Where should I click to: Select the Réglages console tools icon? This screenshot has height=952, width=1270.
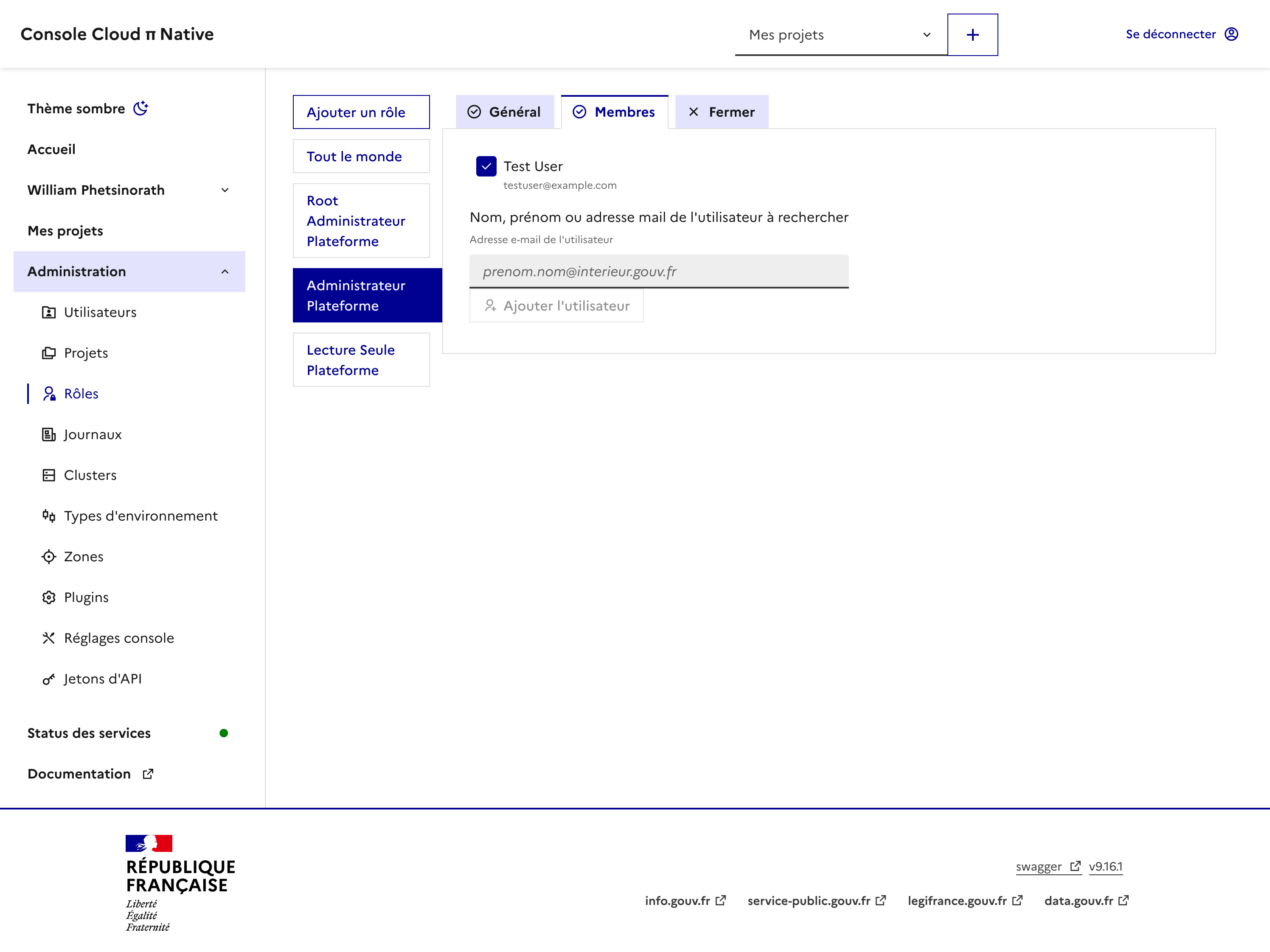[x=49, y=638]
